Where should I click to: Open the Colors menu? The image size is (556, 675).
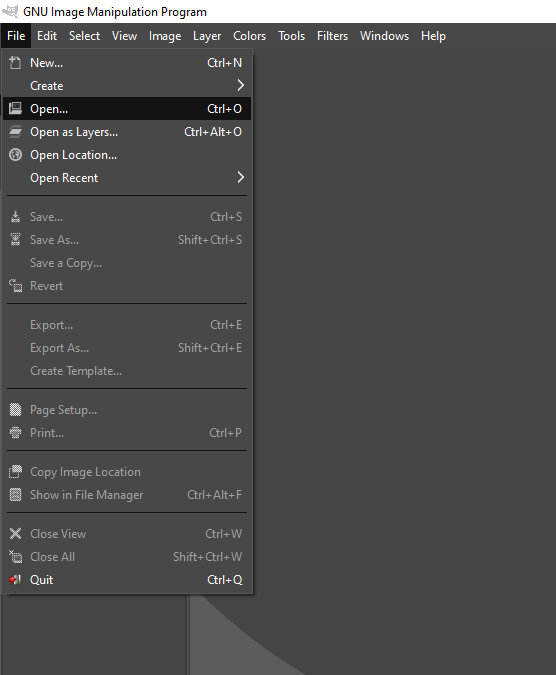tap(250, 36)
